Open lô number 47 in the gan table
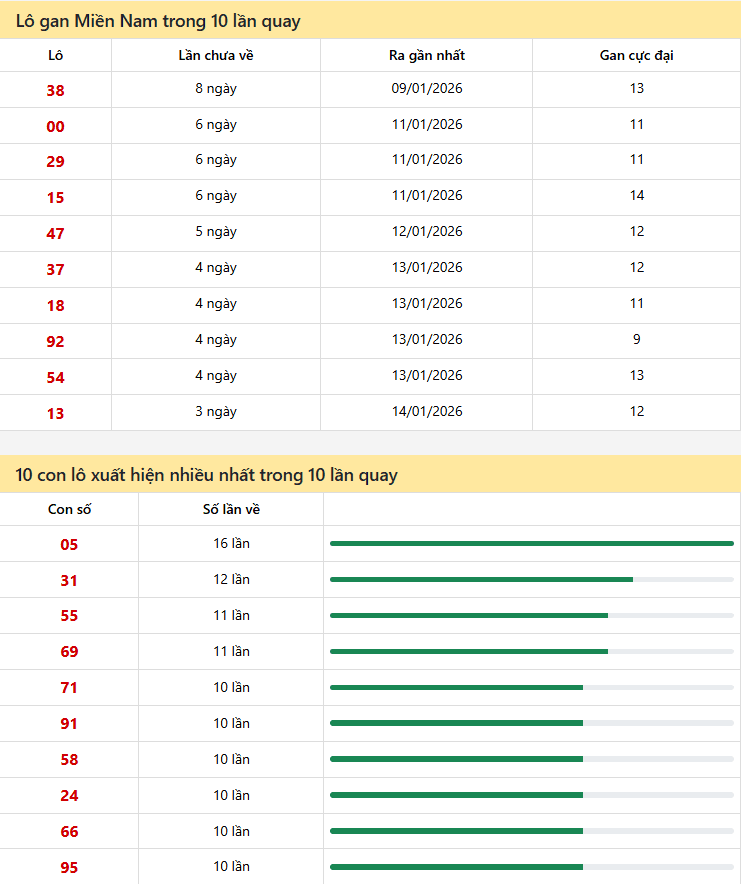Screen dimensions: 741x884 55,234
